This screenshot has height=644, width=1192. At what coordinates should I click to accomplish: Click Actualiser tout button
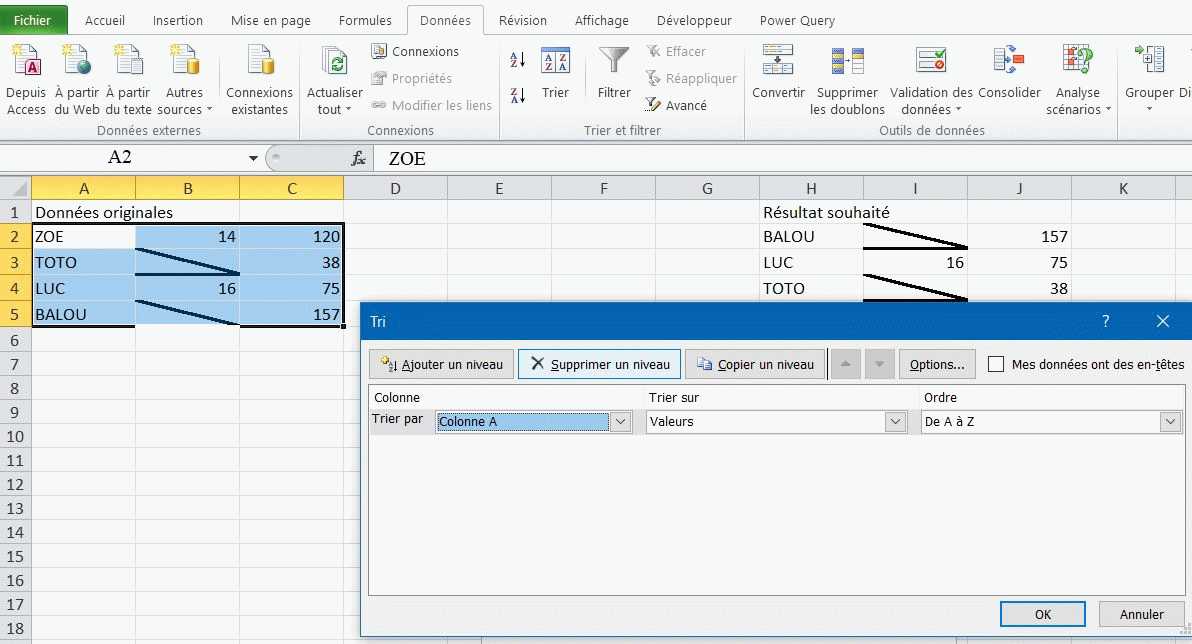click(x=334, y=80)
